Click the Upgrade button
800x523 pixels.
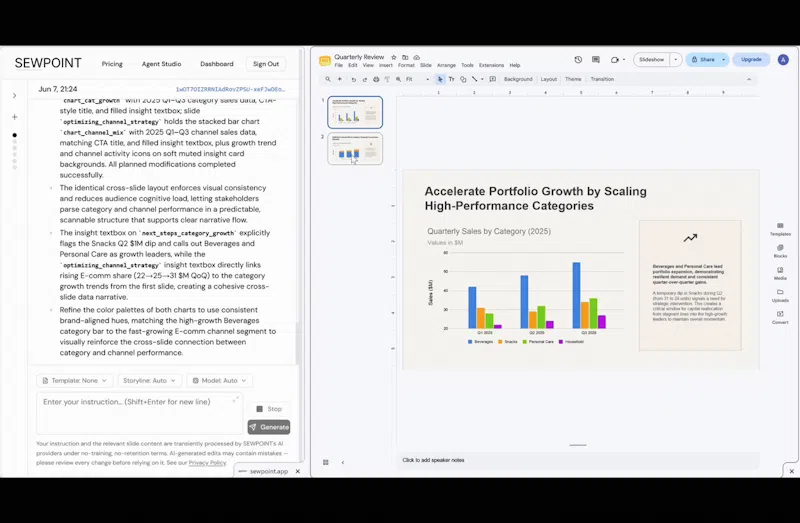751,60
